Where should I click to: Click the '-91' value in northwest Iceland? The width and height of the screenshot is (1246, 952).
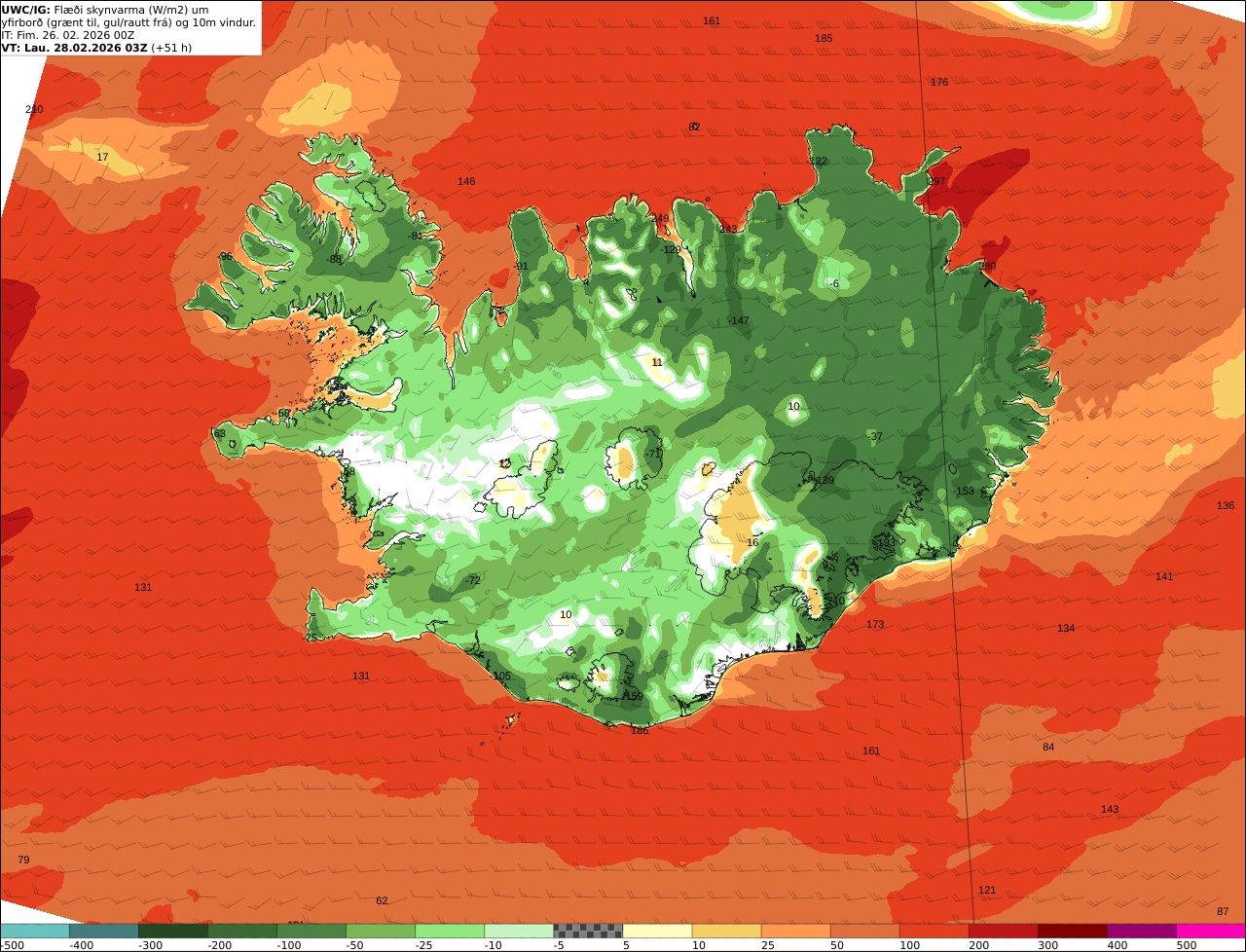click(521, 266)
